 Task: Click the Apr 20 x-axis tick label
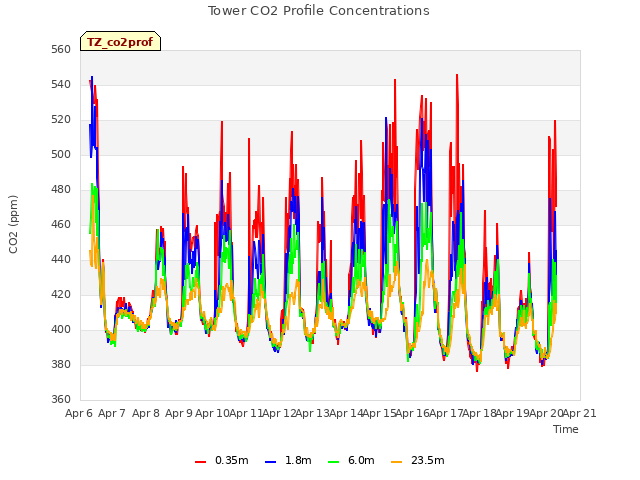click(546, 413)
